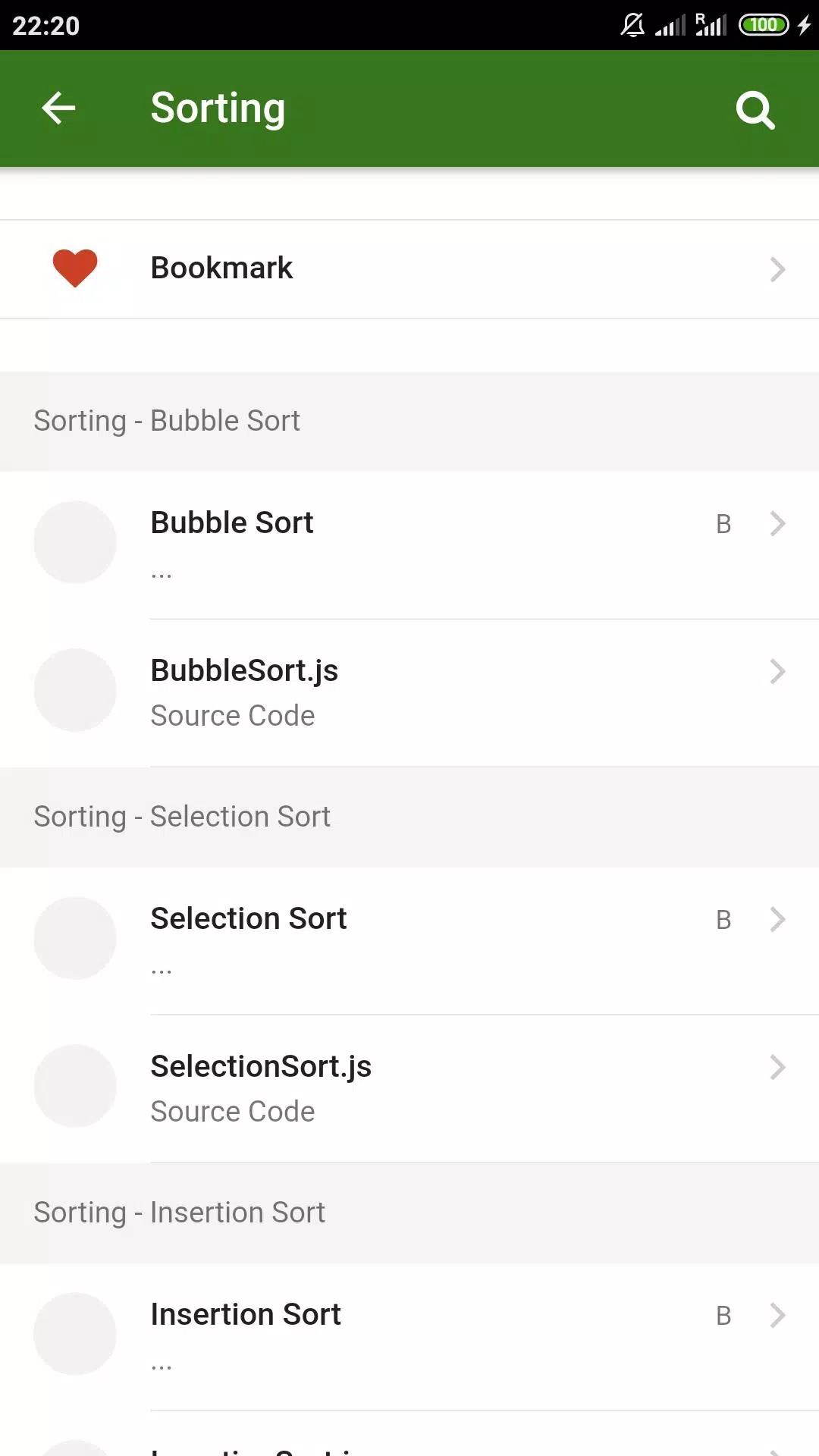Open BubbleSort.js via its chevron
Image resolution: width=819 pixels, height=1456 pixels.
point(777,671)
